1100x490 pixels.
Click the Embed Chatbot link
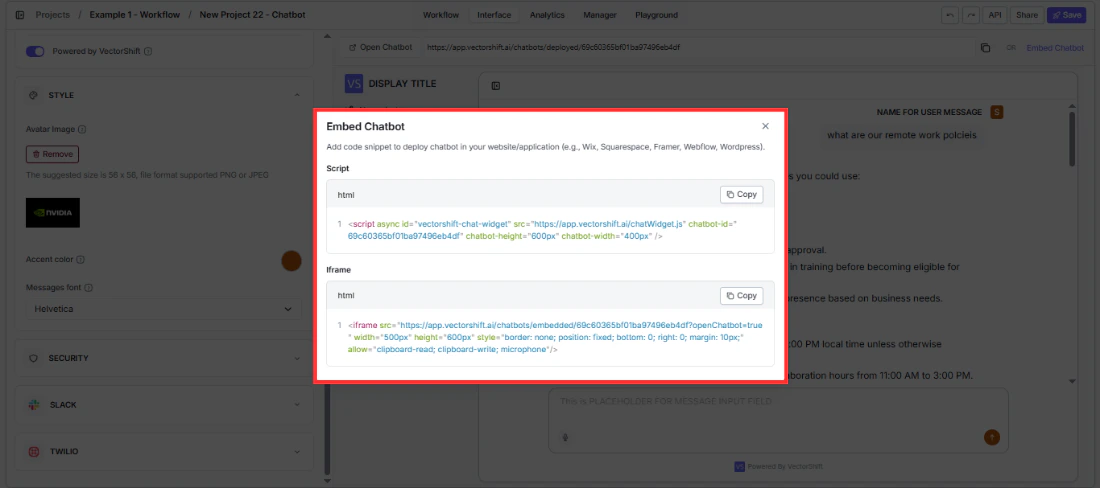click(1055, 48)
